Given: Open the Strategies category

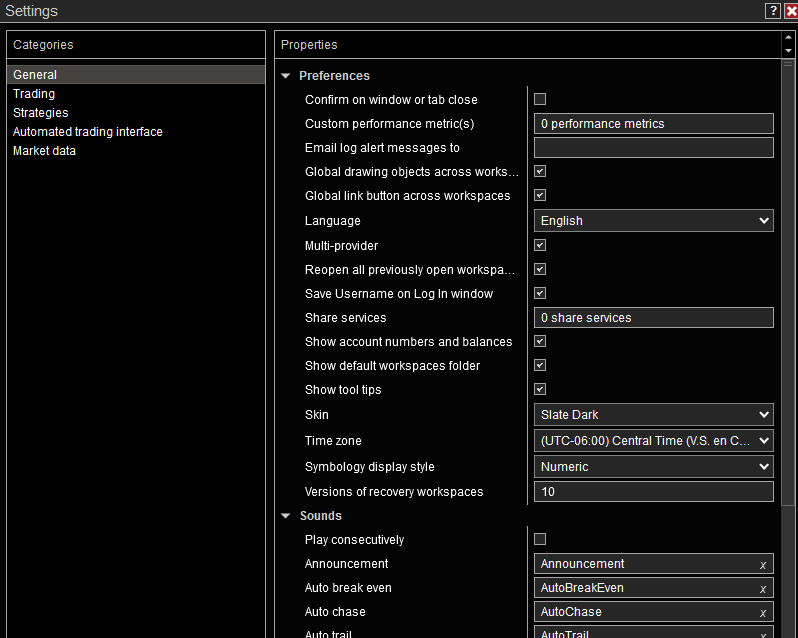Looking at the screenshot, I should (x=136, y=112).
